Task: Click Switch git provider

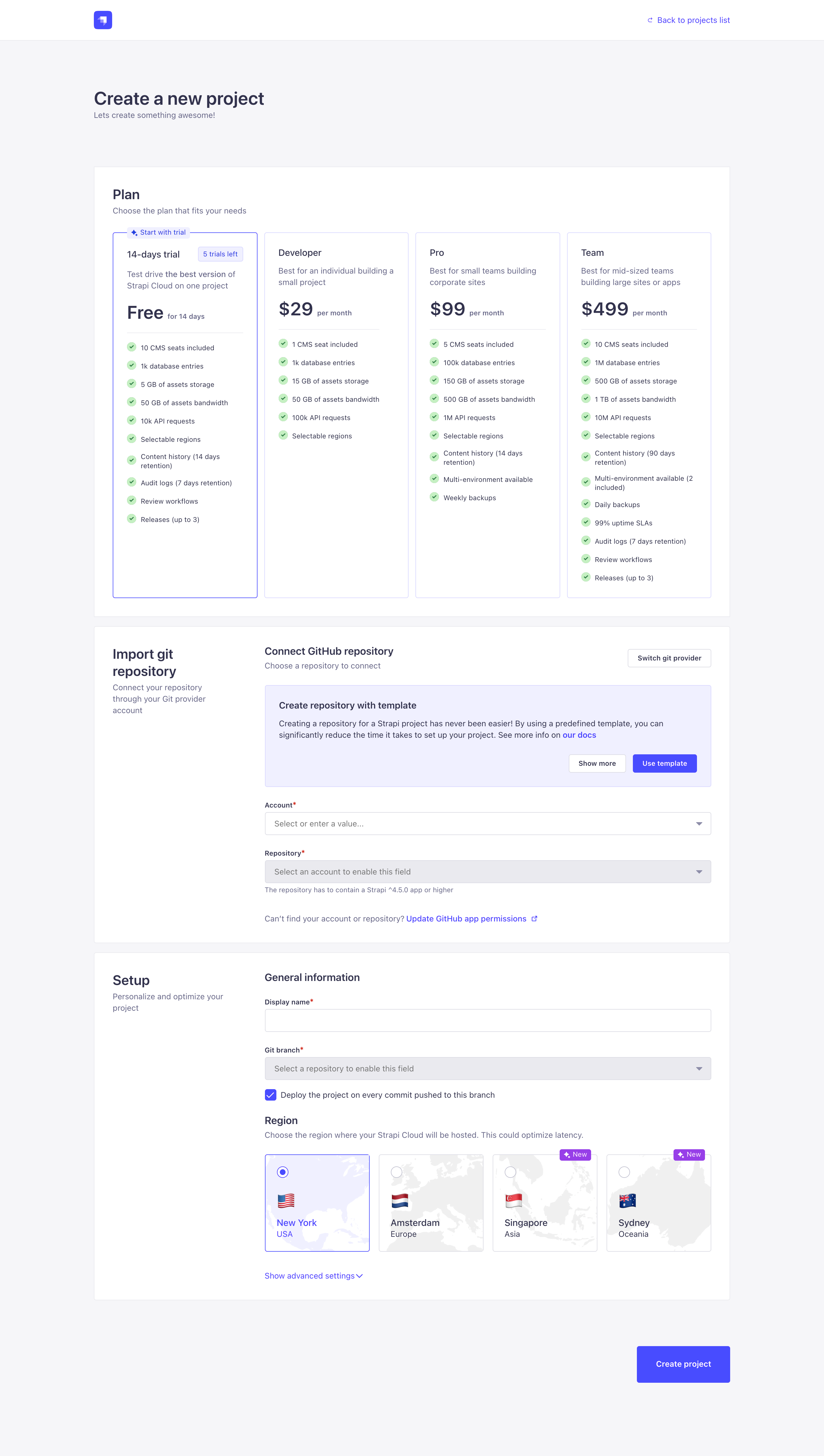Action: [x=669, y=658]
